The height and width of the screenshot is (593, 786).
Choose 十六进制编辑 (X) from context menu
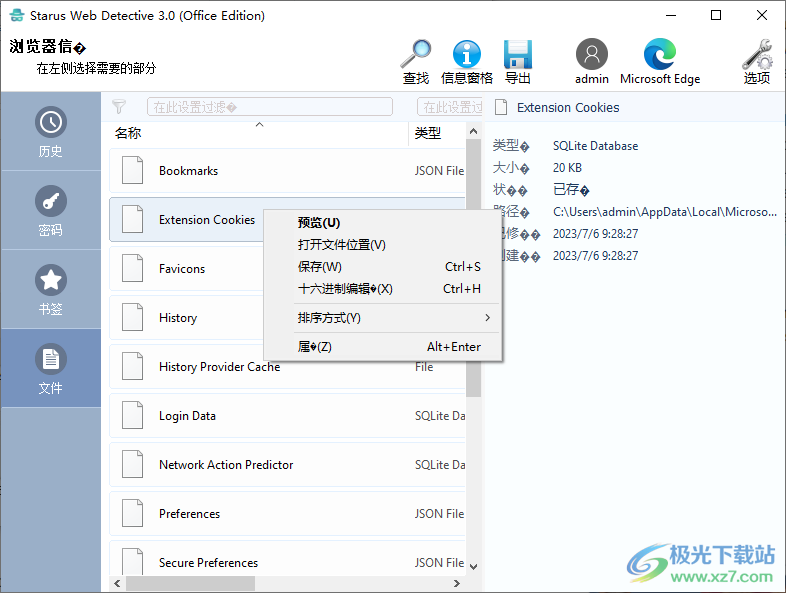(x=383, y=289)
